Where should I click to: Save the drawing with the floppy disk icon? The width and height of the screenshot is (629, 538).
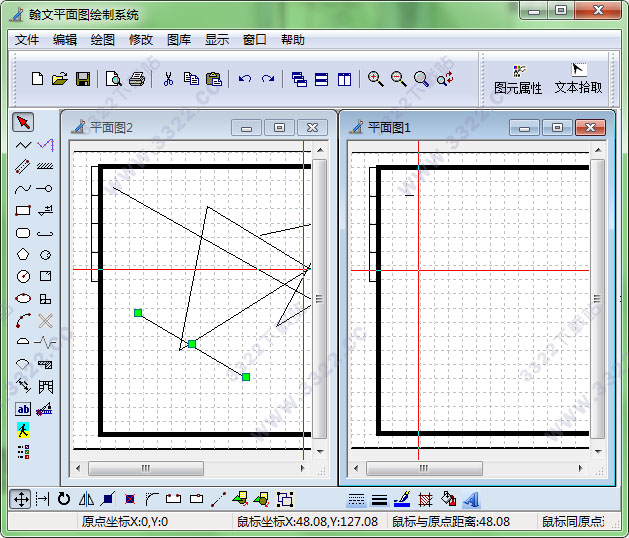(84, 79)
